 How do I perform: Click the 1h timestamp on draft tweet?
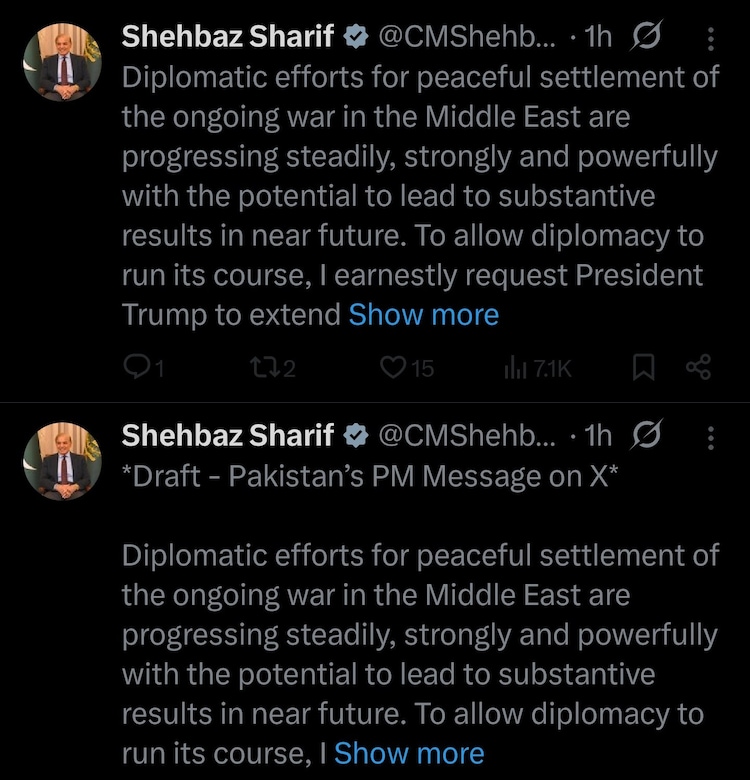598,435
